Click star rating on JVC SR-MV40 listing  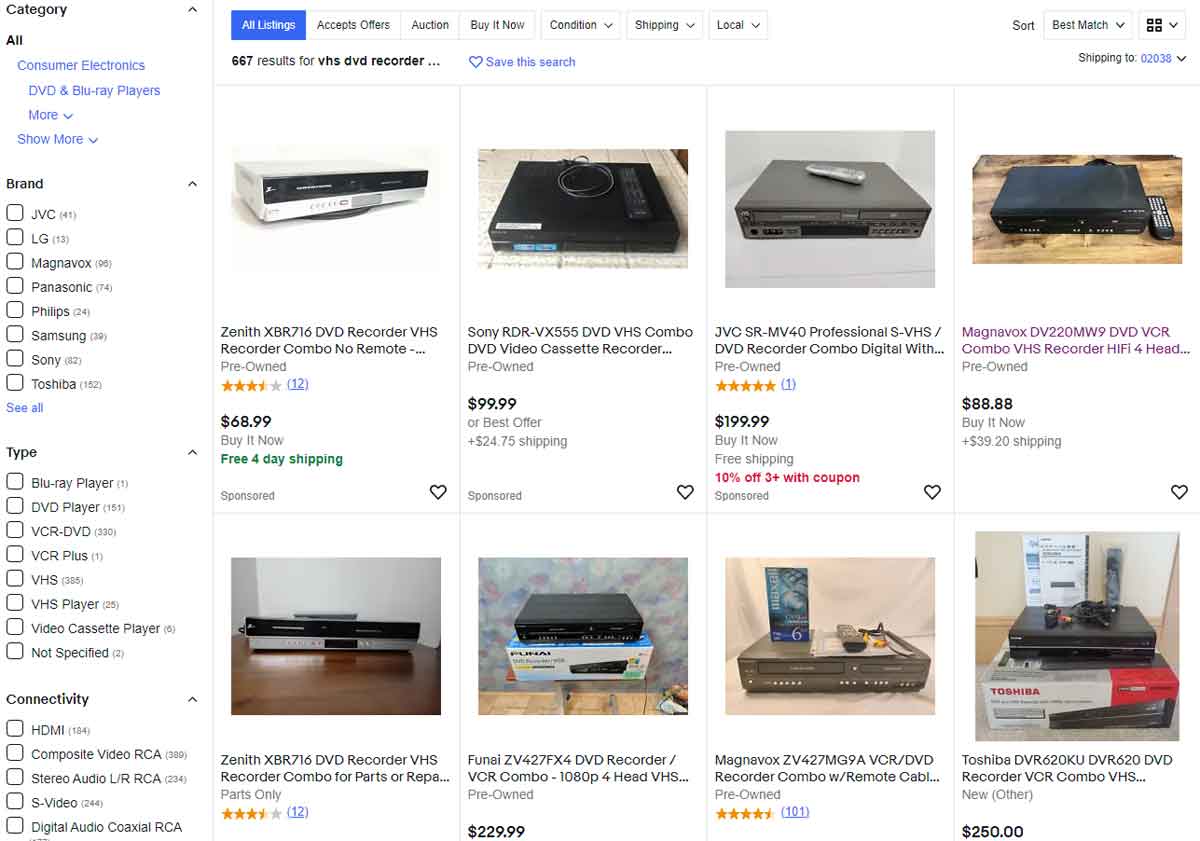(x=745, y=385)
